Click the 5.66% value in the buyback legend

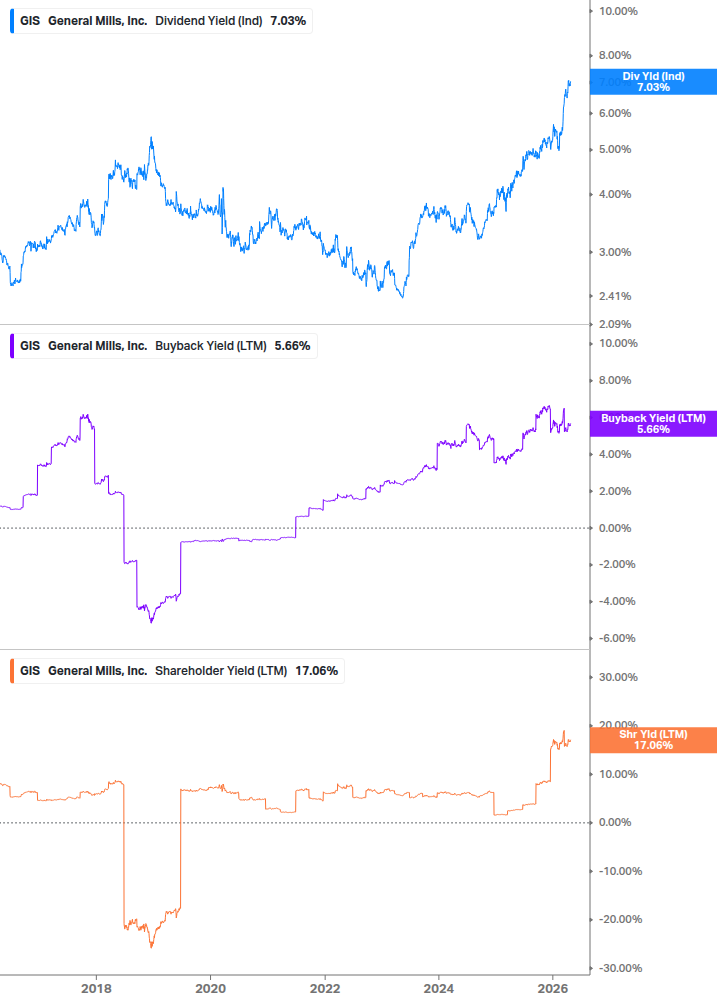click(292, 346)
